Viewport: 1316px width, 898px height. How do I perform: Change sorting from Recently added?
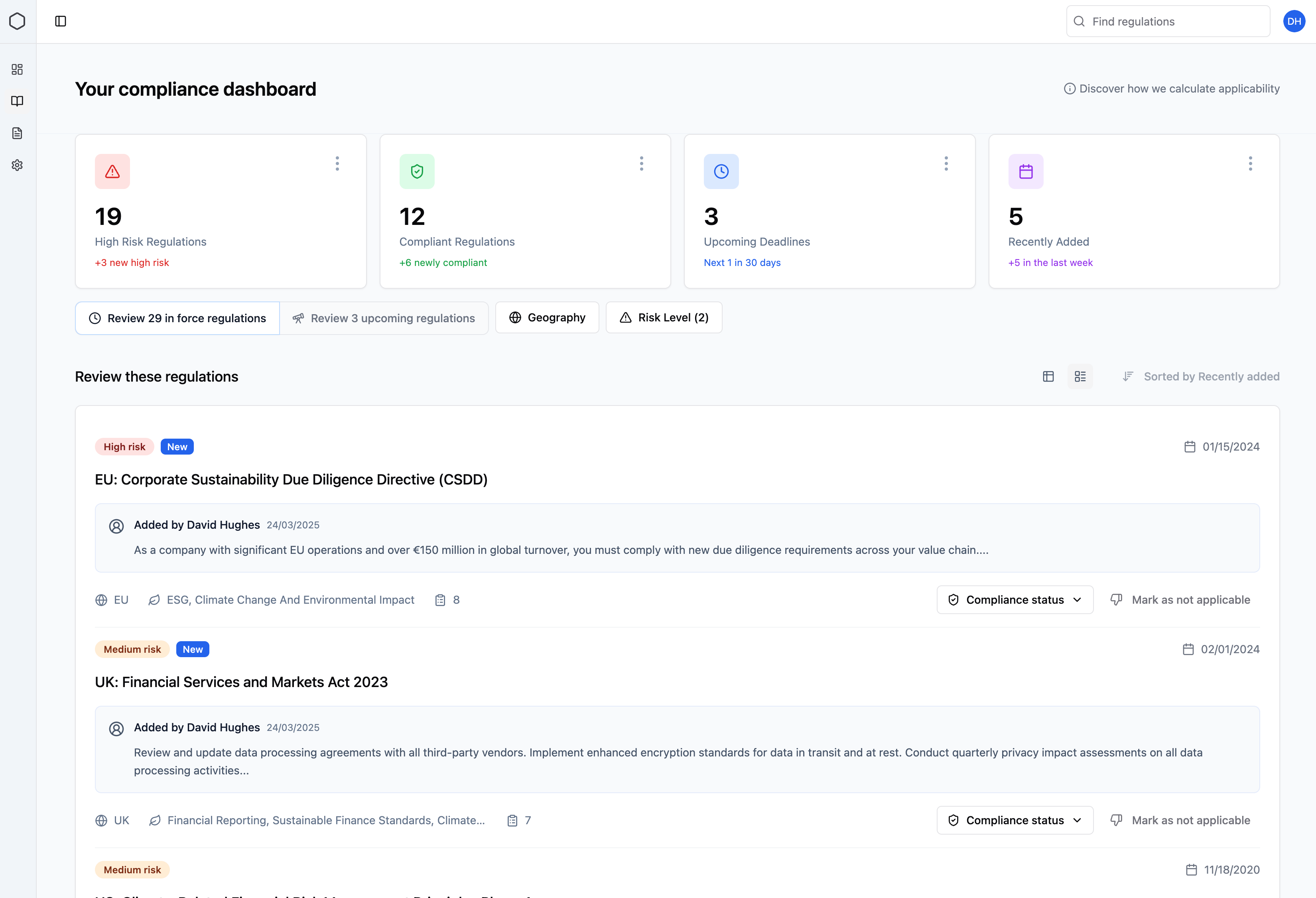(x=1200, y=376)
